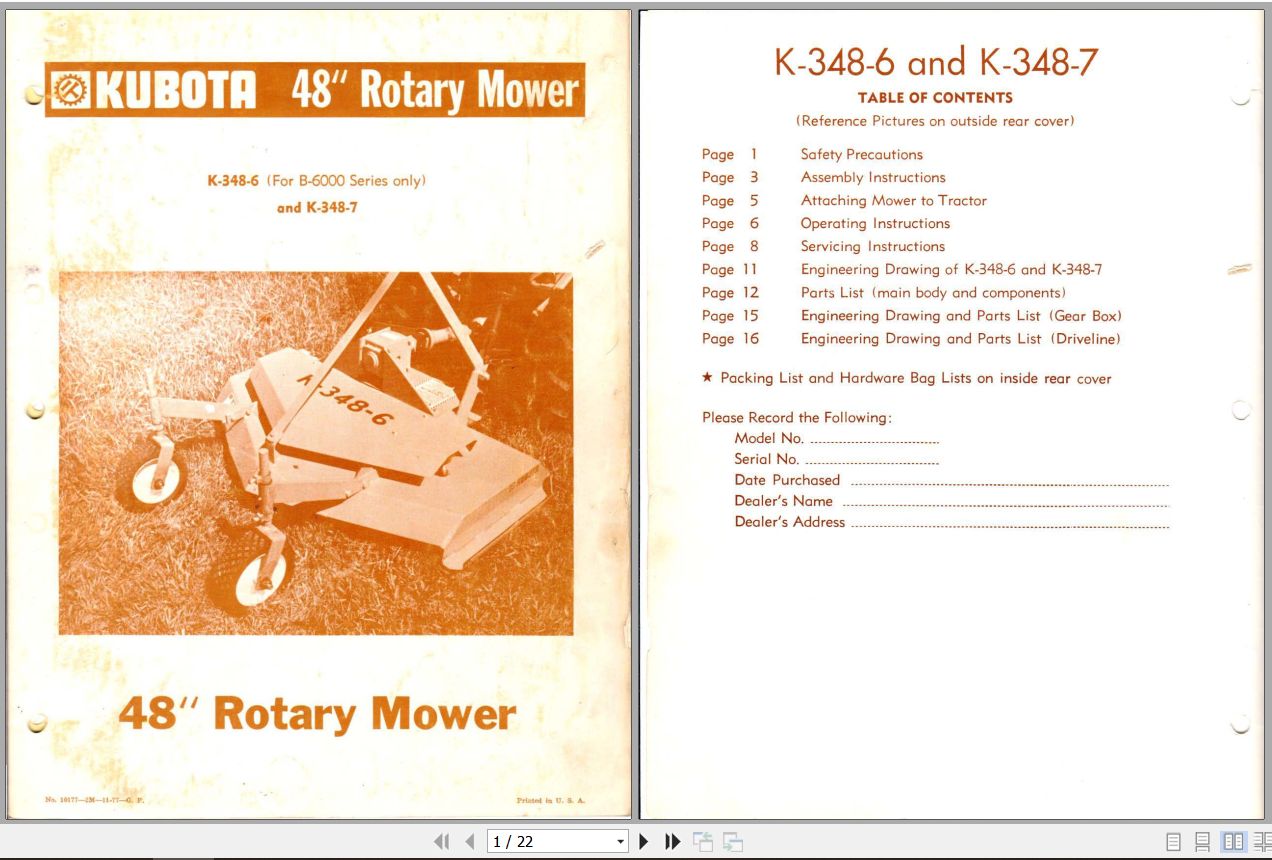The width and height of the screenshot is (1272, 860).
Task: Click the "Dealer's Name" line
Action: [x=951, y=501]
